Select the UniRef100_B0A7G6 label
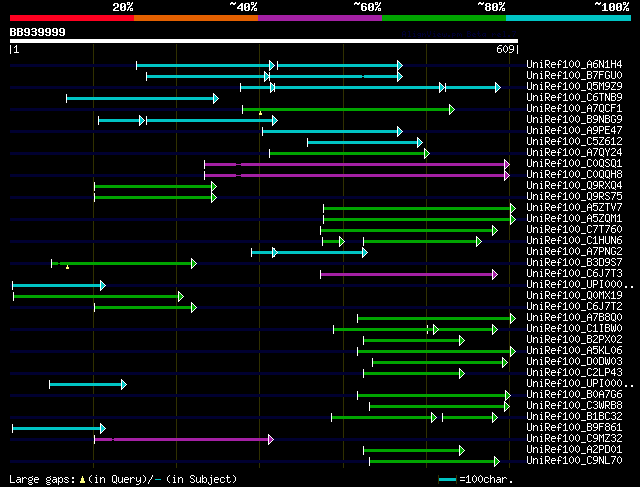 coord(574,395)
